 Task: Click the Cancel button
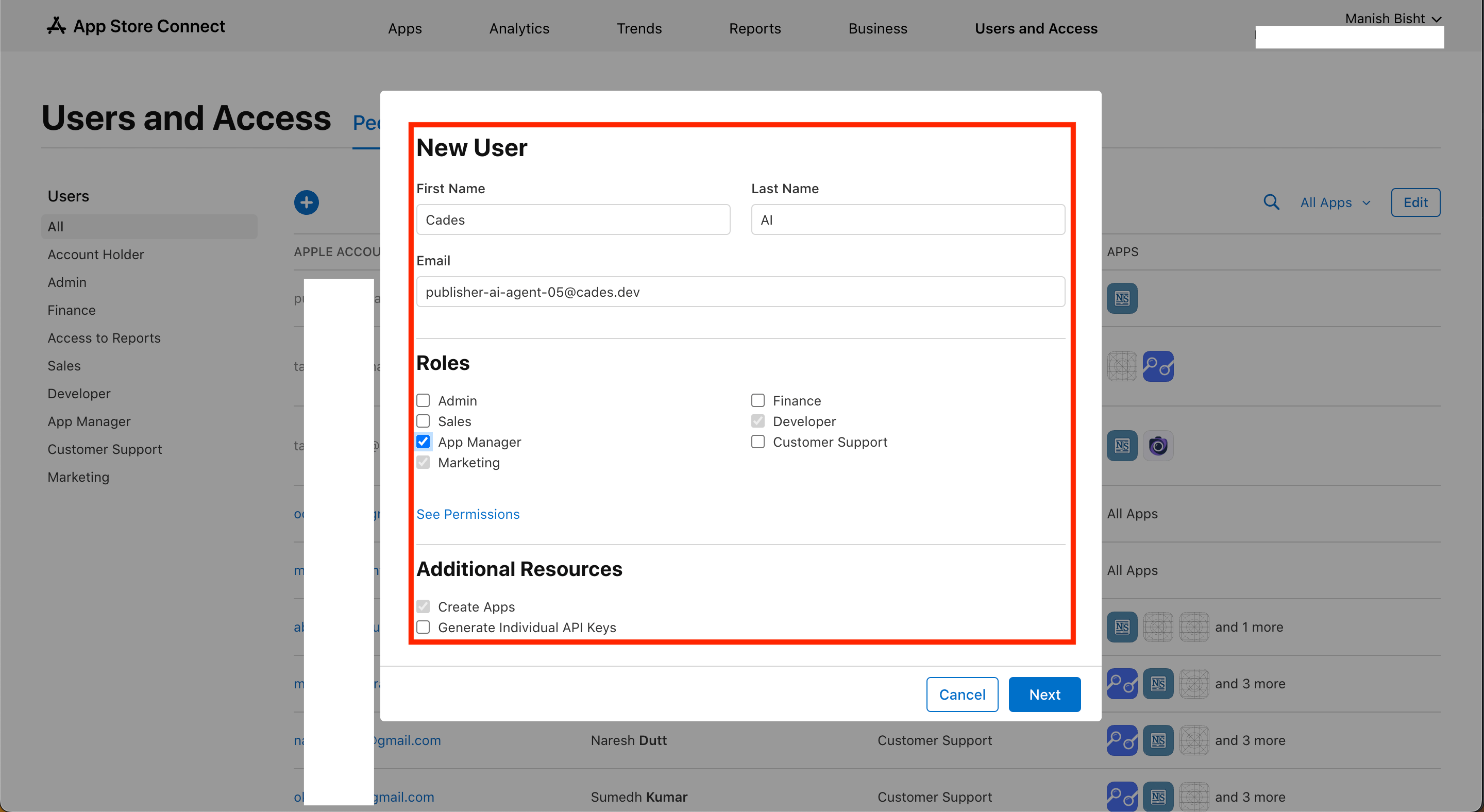click(962, 695)
